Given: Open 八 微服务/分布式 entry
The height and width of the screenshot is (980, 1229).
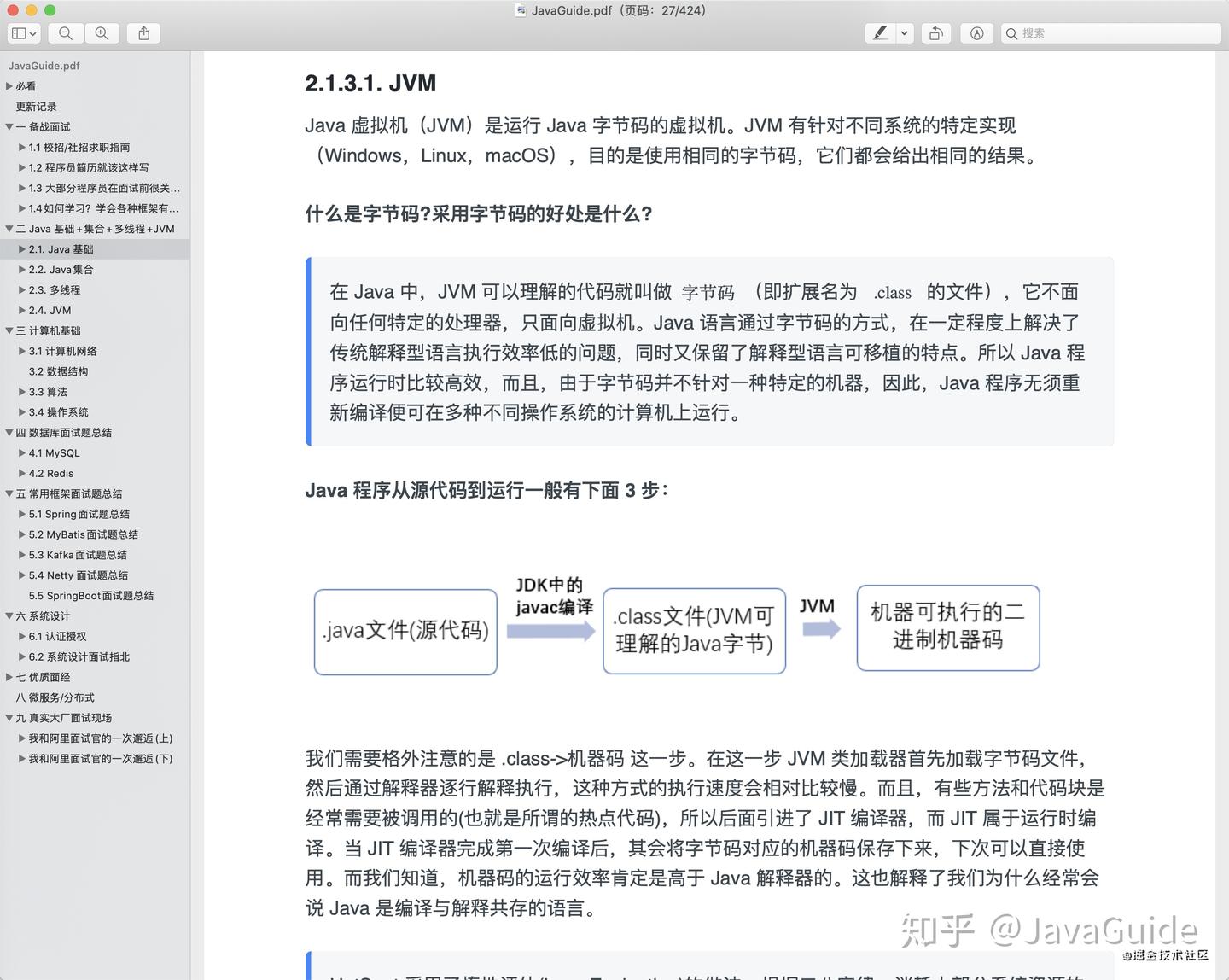Looking at the screenshot, I should click(x=55, y=697).
